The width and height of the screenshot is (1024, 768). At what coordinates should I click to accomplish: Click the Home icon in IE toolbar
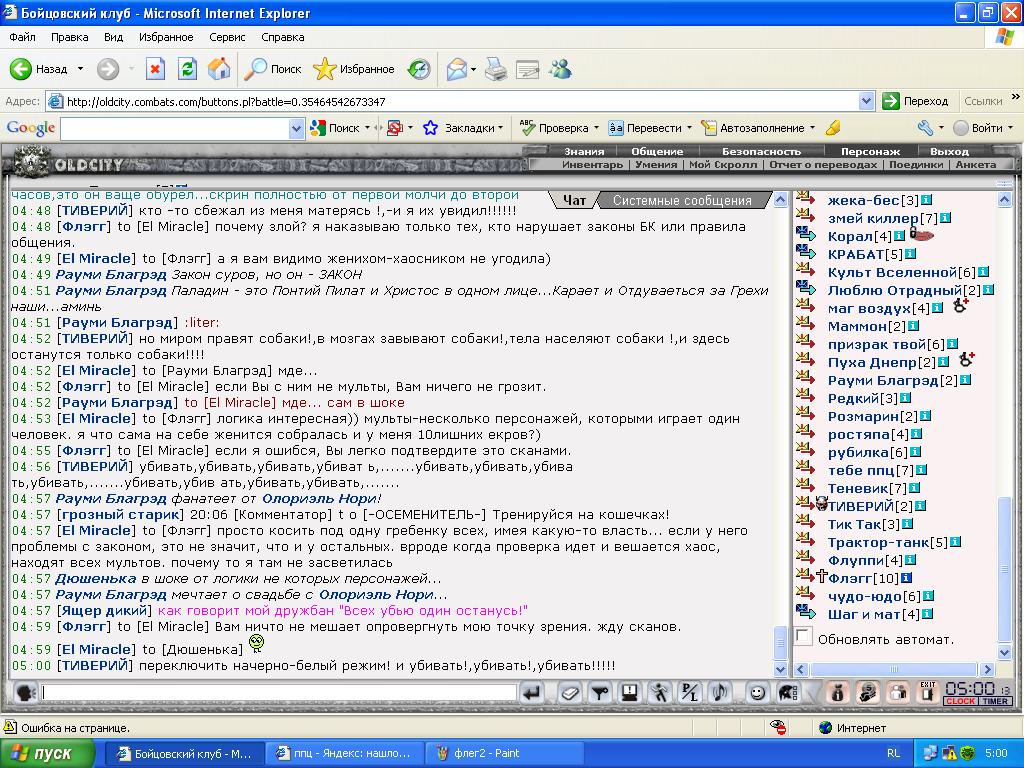[x=219, y=69]
